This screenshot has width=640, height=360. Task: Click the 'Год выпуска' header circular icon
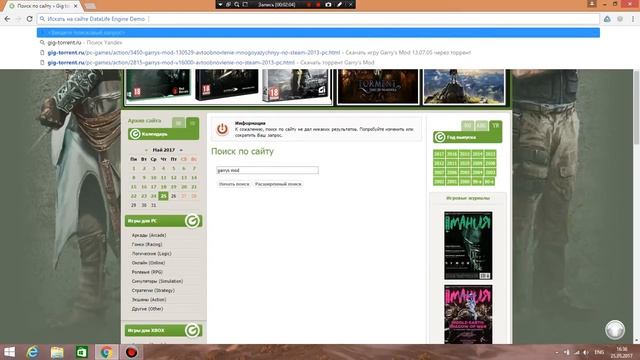(x=440, y=137)
